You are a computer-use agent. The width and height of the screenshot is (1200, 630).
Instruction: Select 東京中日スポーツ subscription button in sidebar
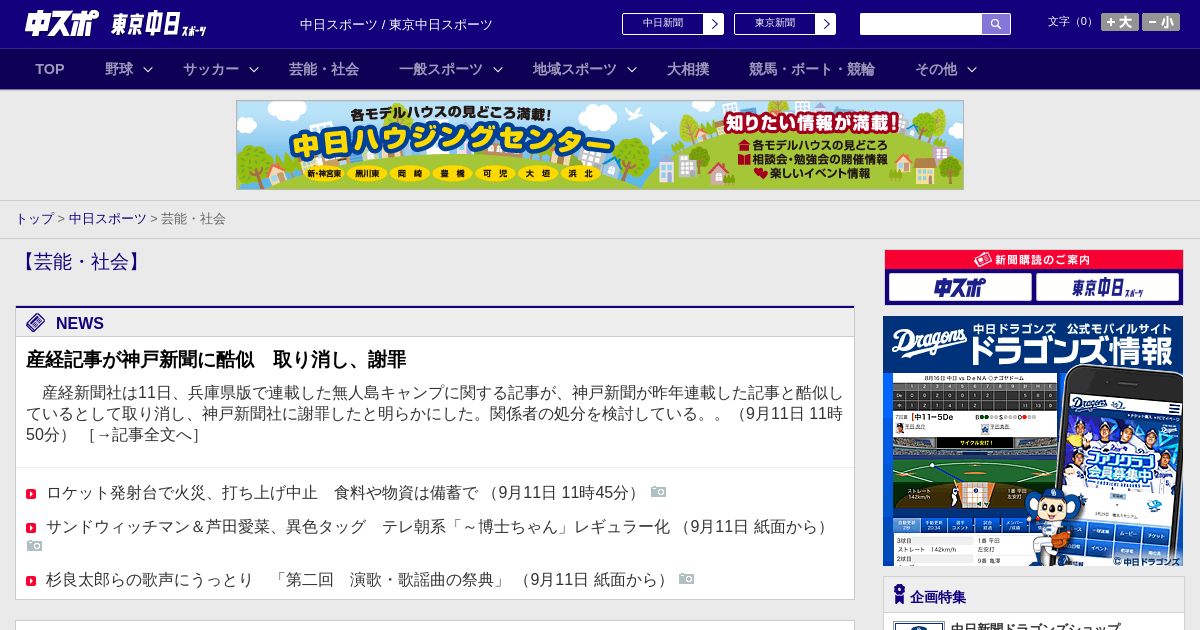tap(1108, 288)
